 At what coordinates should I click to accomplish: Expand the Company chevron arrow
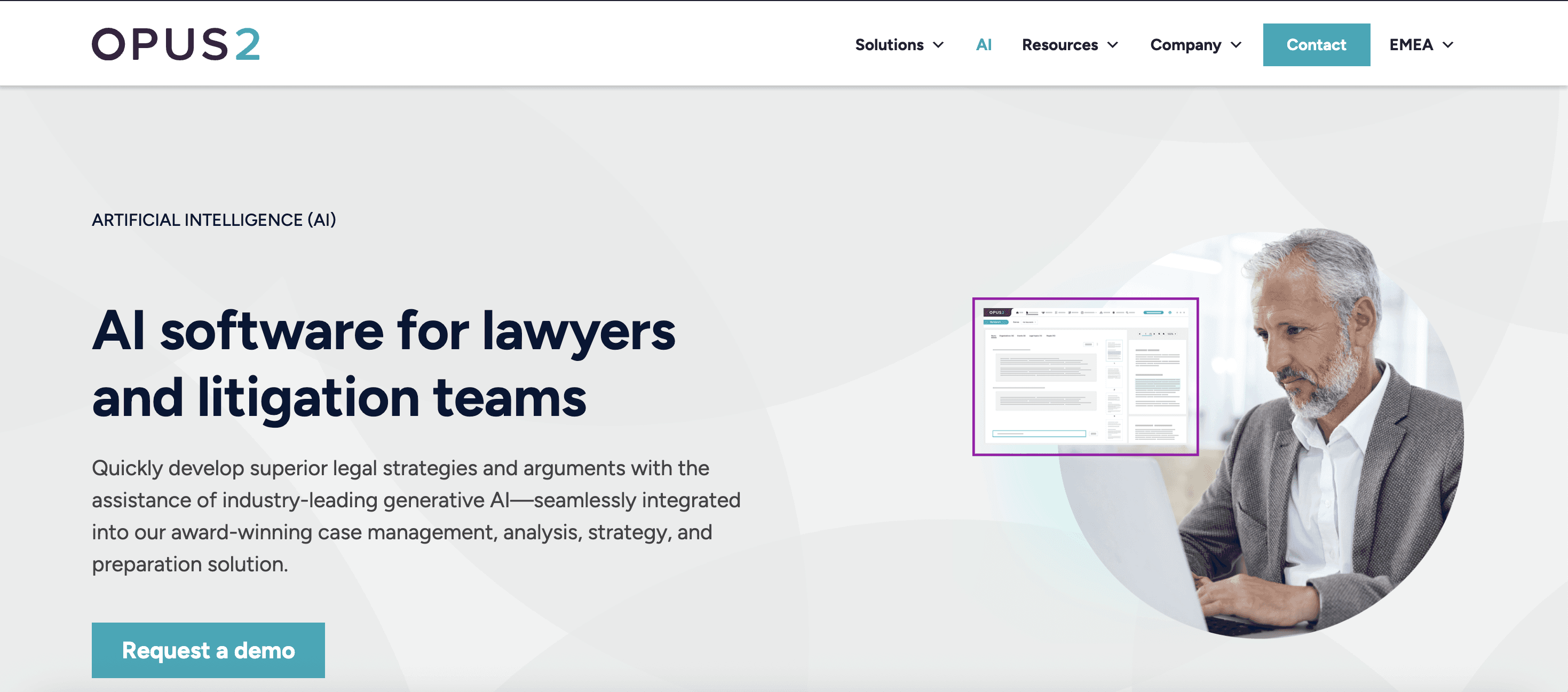[1236, 45]
